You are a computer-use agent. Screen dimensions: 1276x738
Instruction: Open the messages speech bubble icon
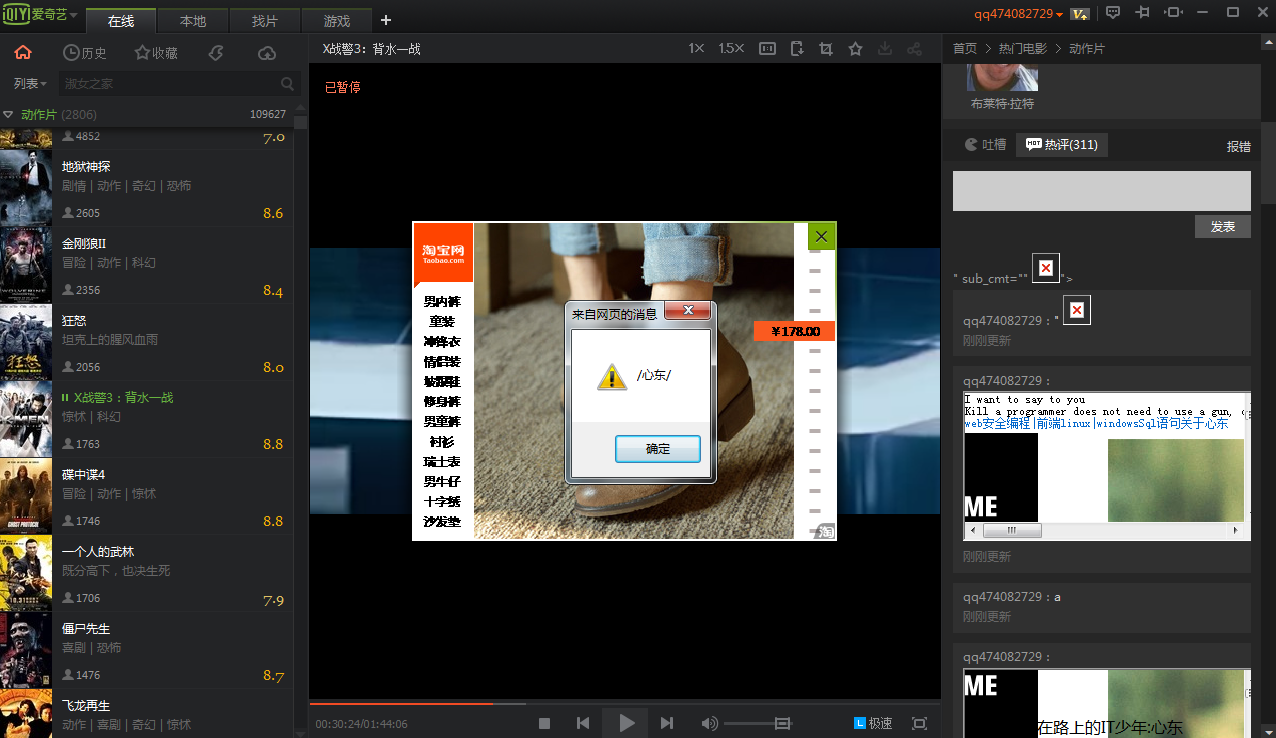1113,12
